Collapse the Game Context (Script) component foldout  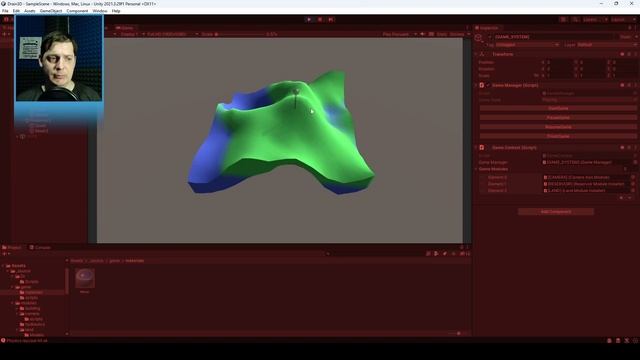pyautogui.click(x=476, y=147)
